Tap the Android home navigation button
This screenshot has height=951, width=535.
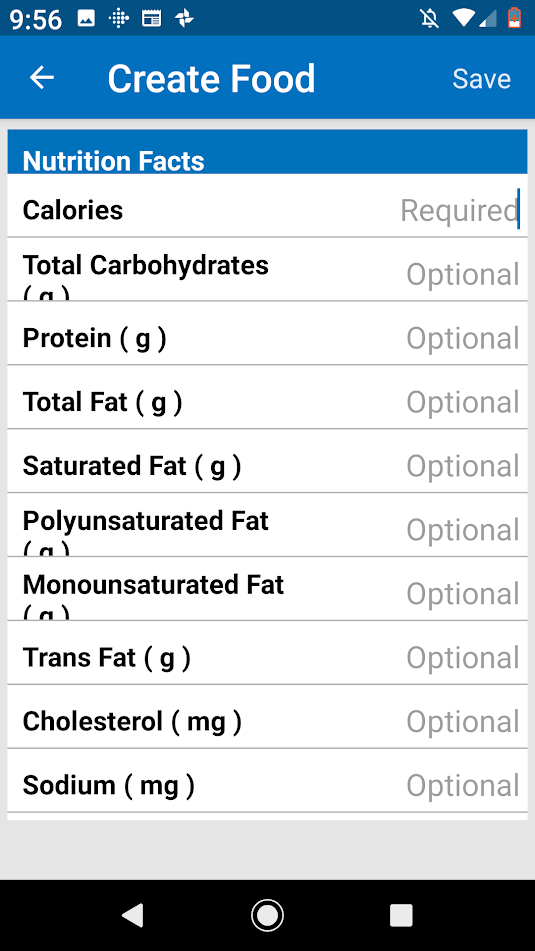coord(267,915)
